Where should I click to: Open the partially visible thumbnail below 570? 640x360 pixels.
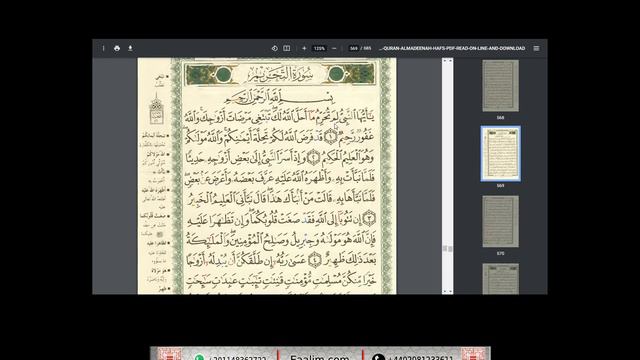tap(500, 279)
